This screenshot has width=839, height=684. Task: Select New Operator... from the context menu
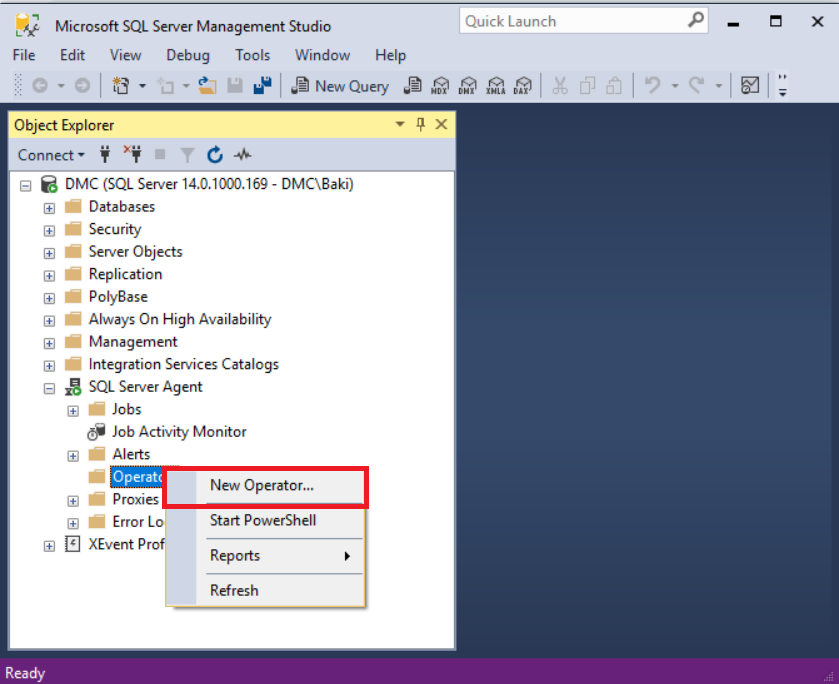click(262, 486)
